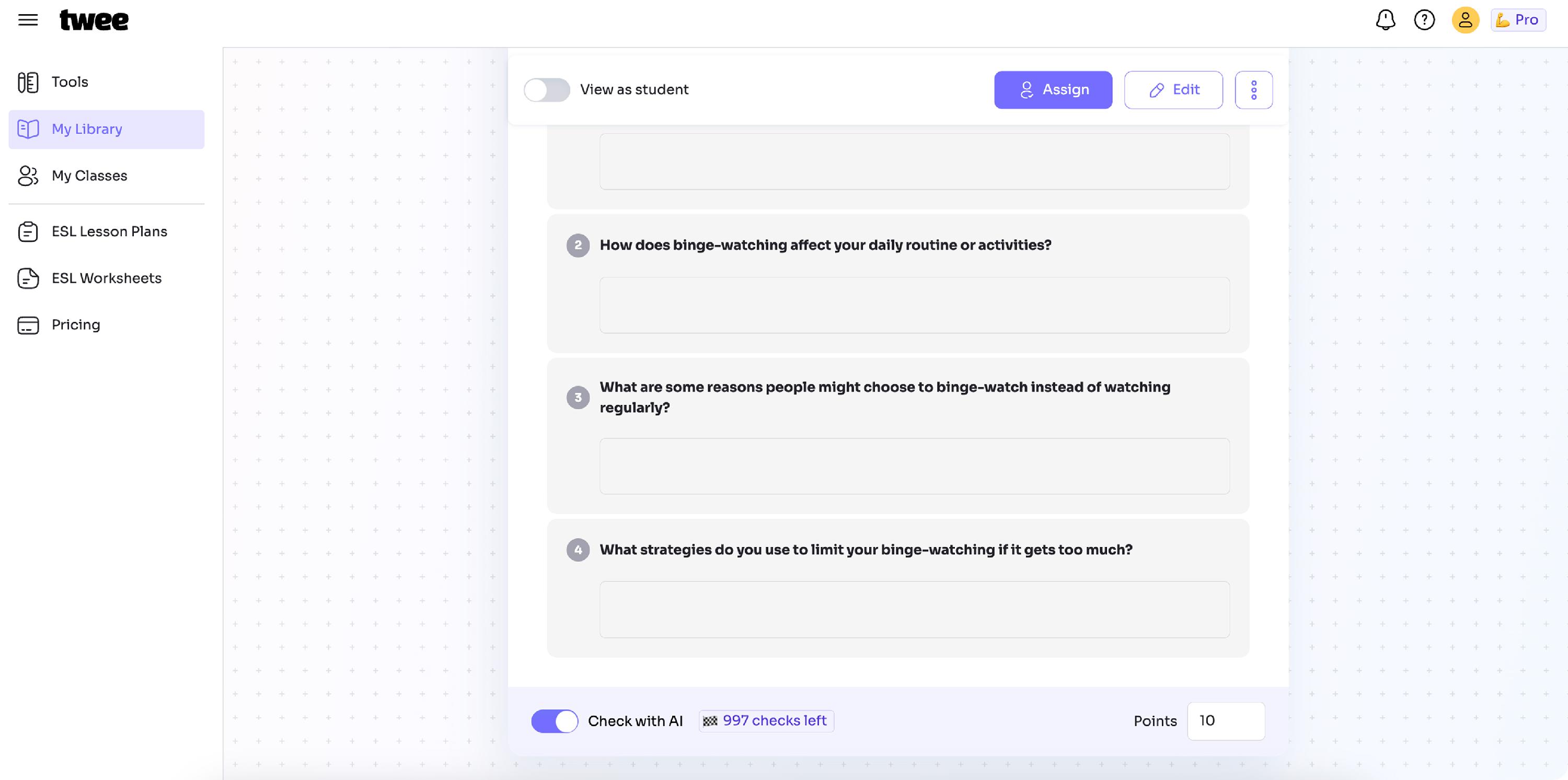Click the Assign button
This screenshot has width=1568, height=780.
(1053, 90)
